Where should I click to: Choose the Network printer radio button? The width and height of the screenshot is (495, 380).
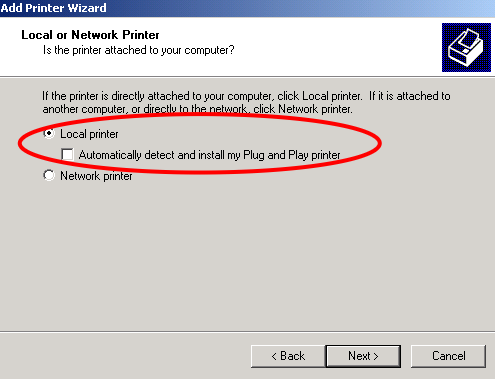(x=49, y=175)
